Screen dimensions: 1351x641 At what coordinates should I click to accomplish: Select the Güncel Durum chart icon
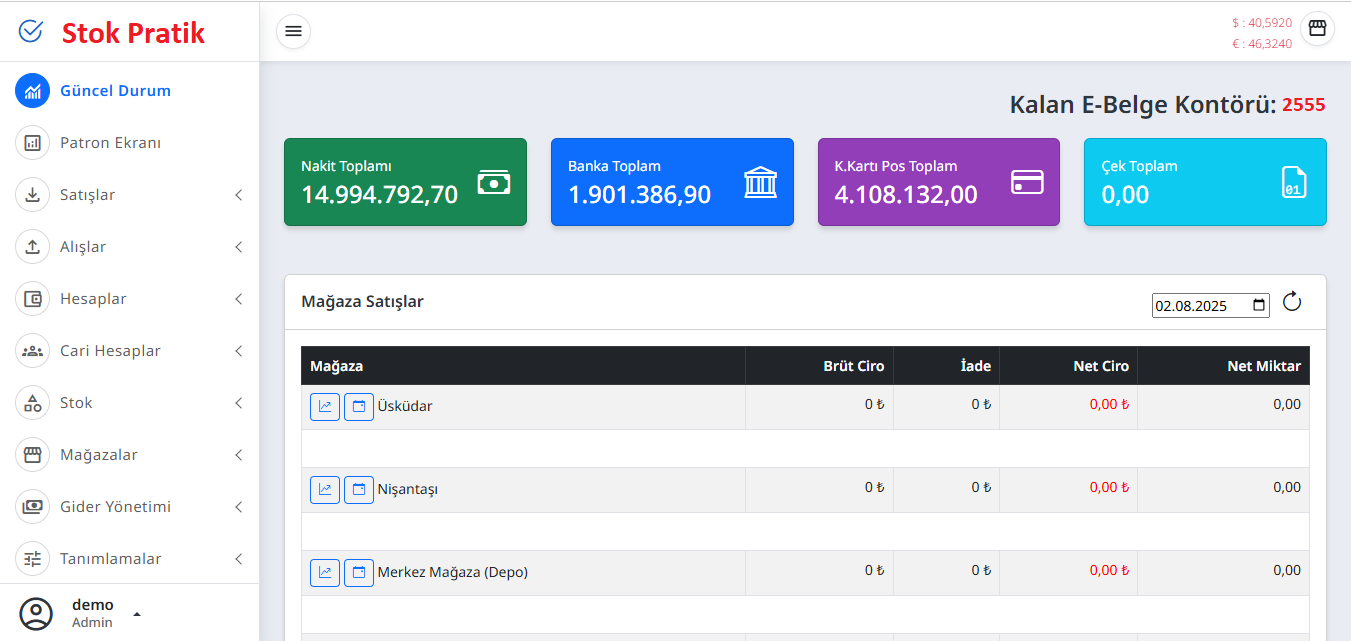point(32,90)
